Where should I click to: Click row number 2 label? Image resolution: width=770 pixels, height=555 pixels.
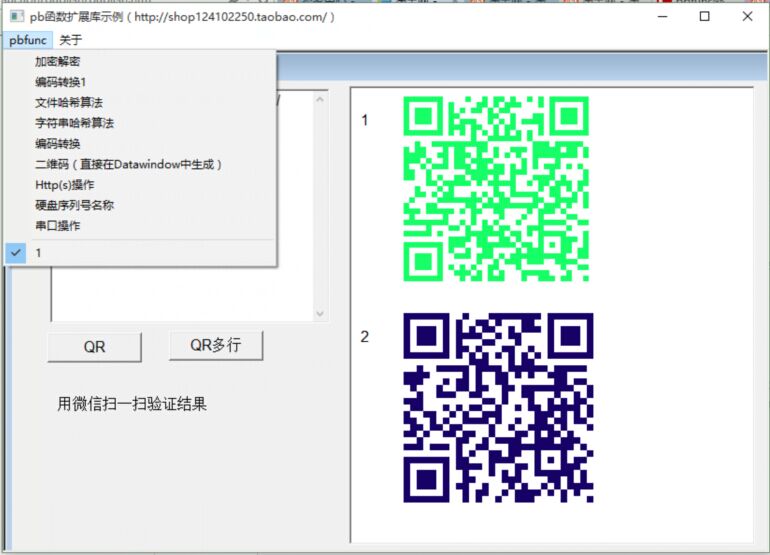click(x=364, y=336)
